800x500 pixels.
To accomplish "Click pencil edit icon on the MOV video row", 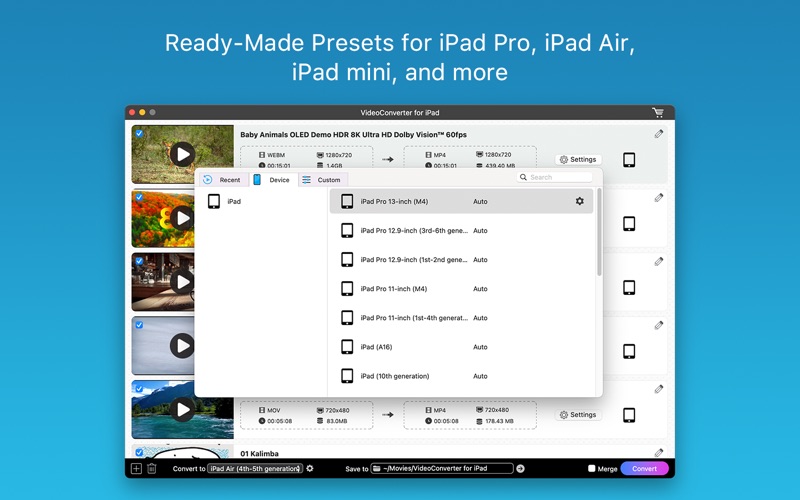I will [x=659, y=389].
